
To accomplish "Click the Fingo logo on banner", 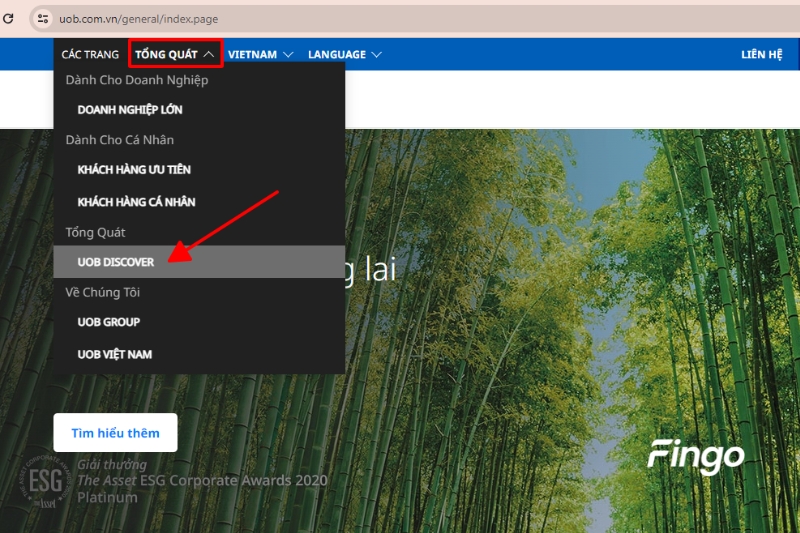I will click(696, 456).
